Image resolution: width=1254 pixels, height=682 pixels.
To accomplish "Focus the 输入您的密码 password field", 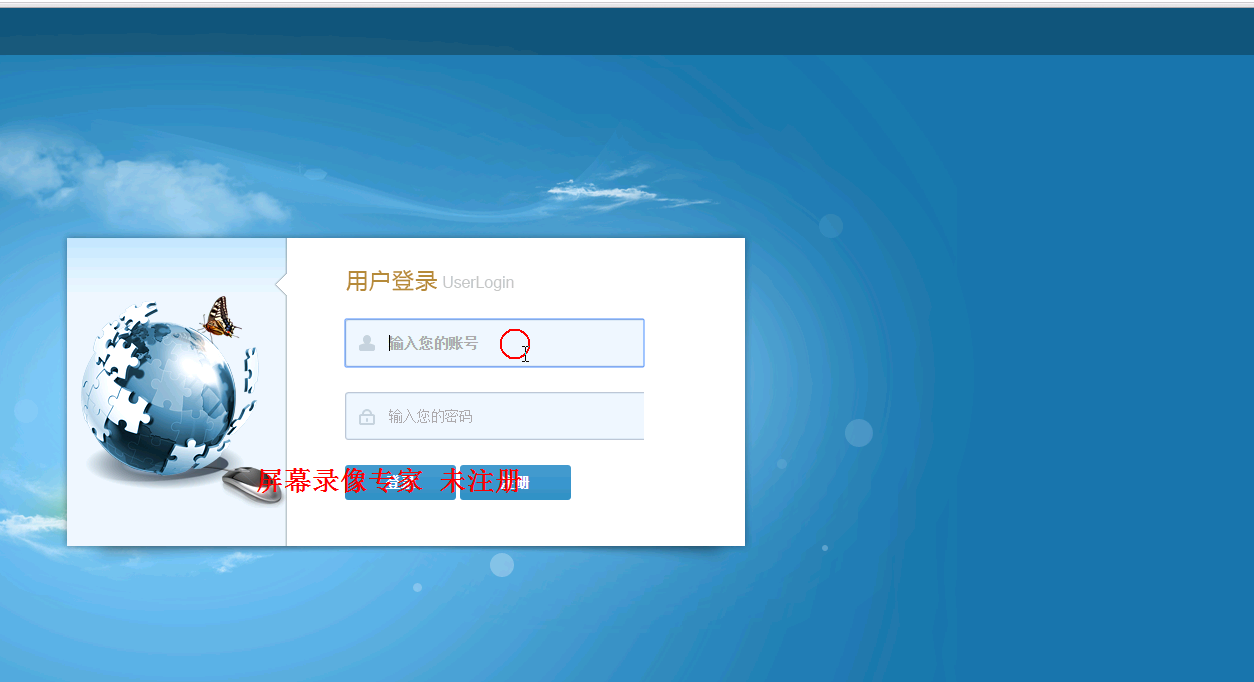I will (x=494, y=416).
